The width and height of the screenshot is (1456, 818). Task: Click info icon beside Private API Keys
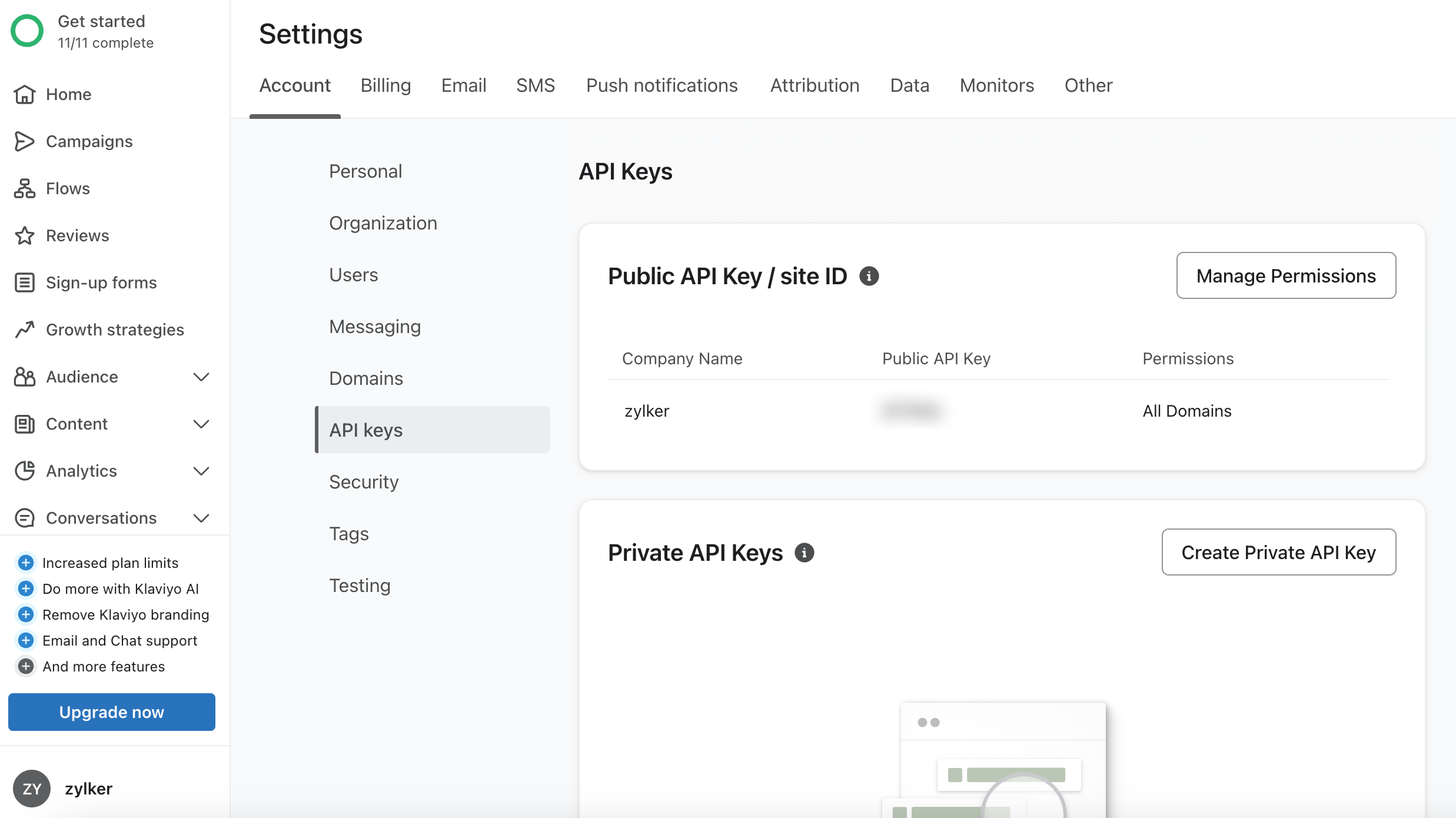(804, 553)
